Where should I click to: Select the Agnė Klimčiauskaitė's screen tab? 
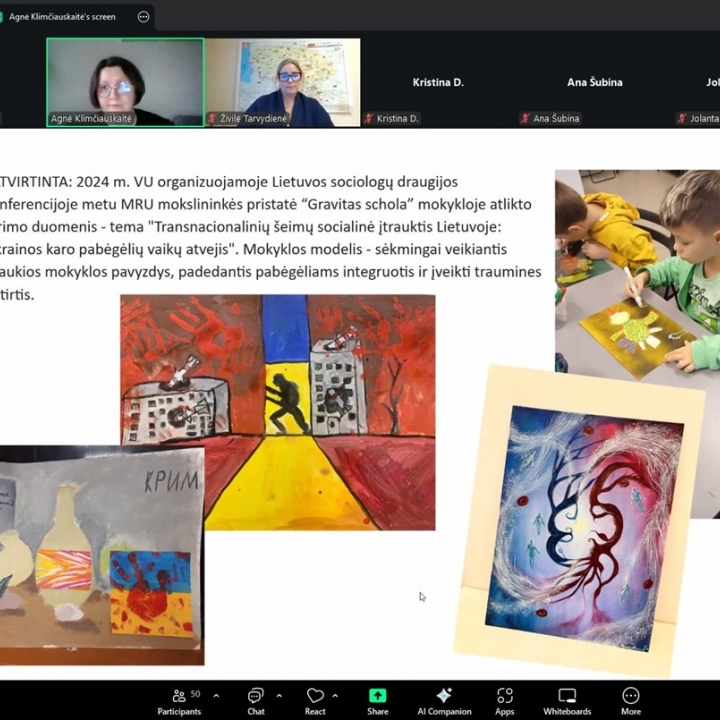click(62, 17)
